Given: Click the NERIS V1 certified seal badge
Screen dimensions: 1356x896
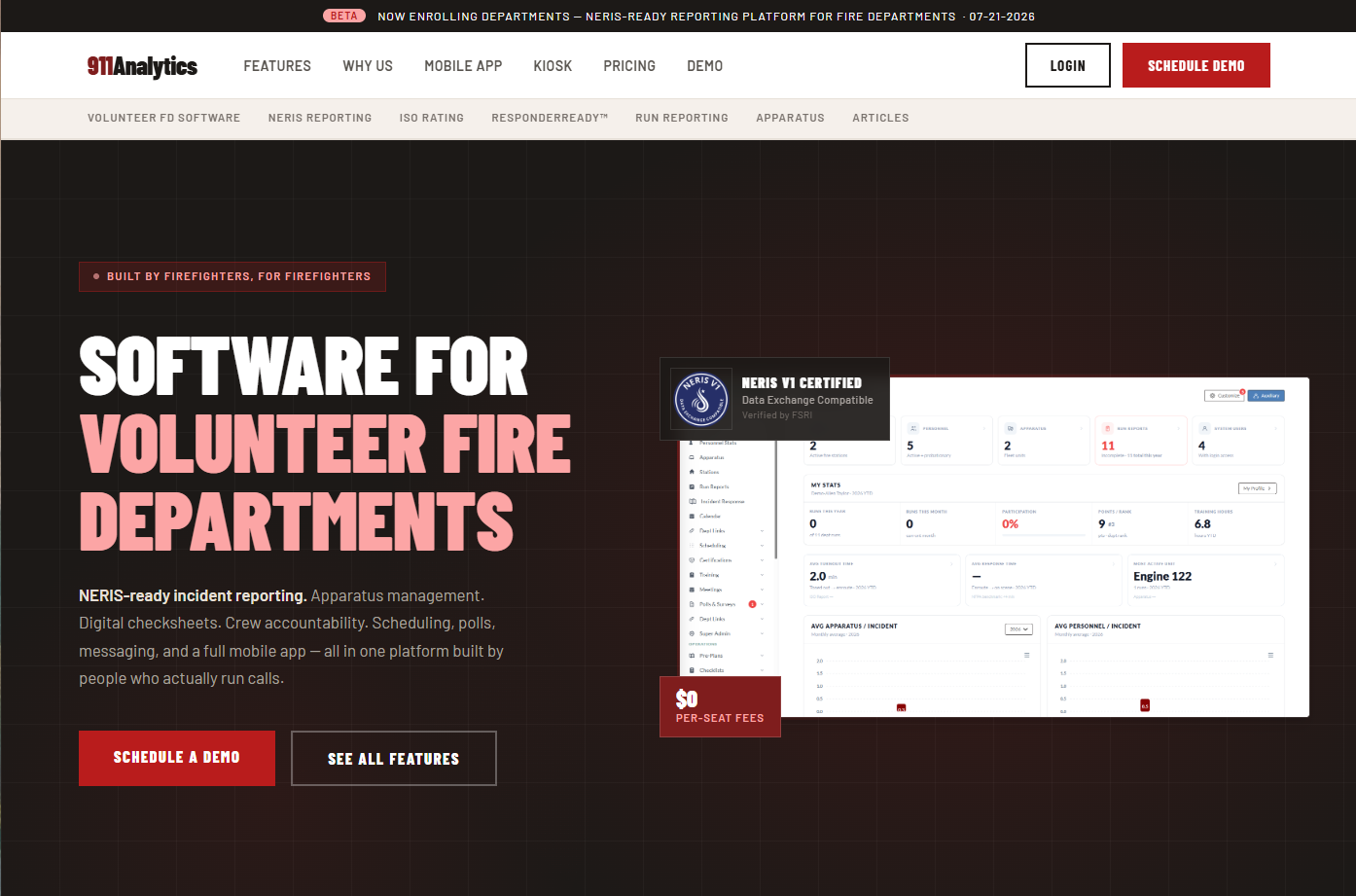Looking at the screenshot, I should pos(701,399).
